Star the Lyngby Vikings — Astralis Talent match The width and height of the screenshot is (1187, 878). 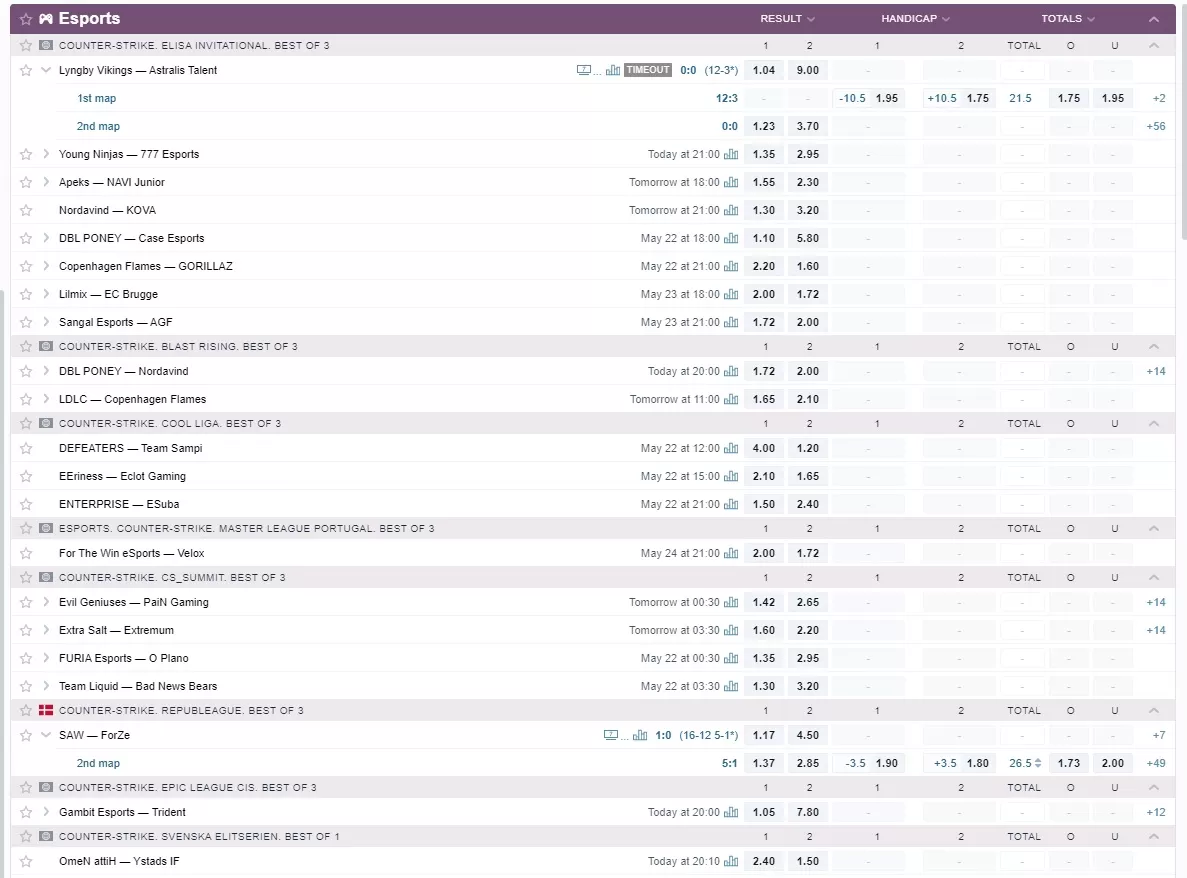tap(26, 70)
